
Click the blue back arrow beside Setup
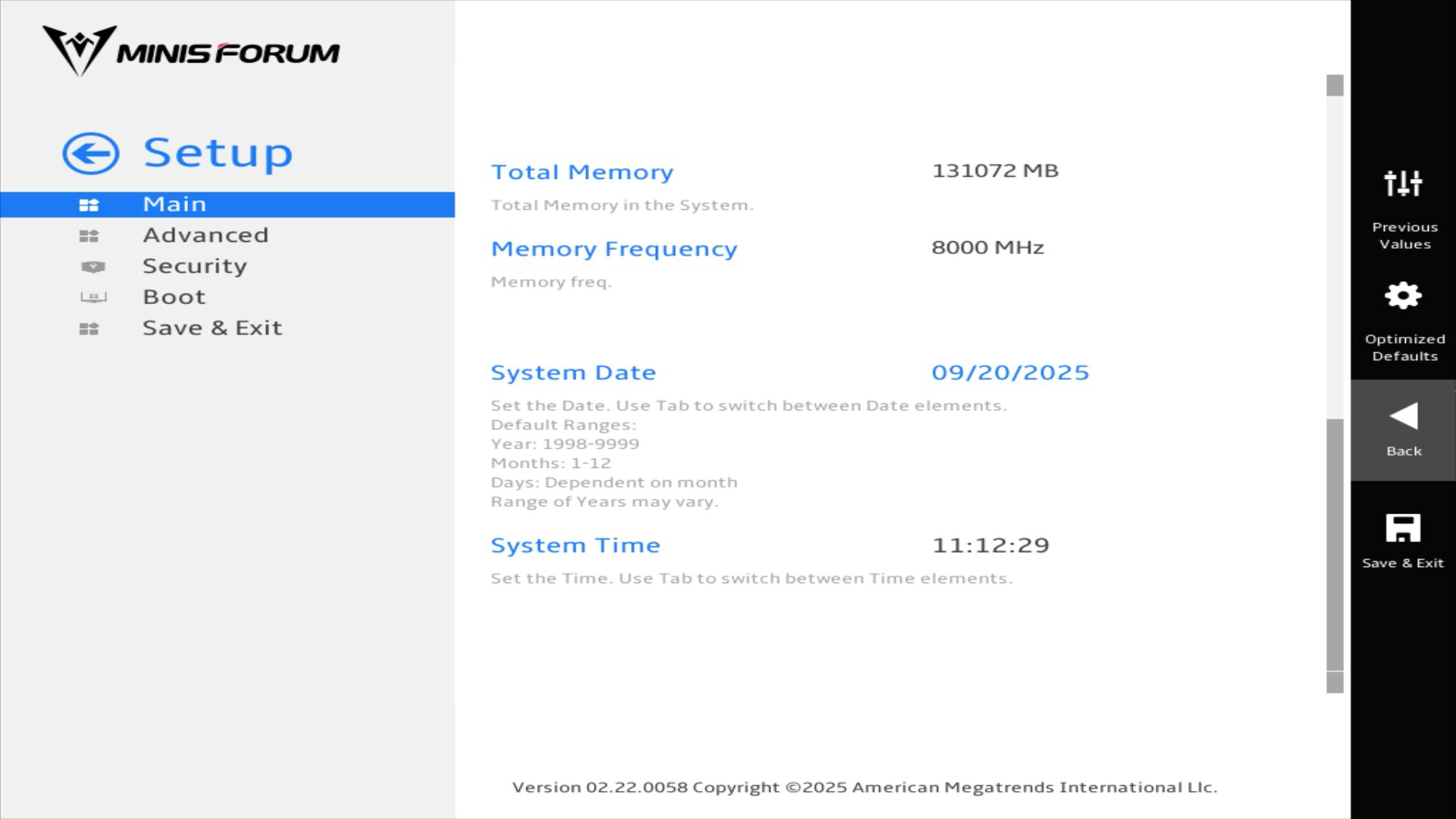(91, 154)
